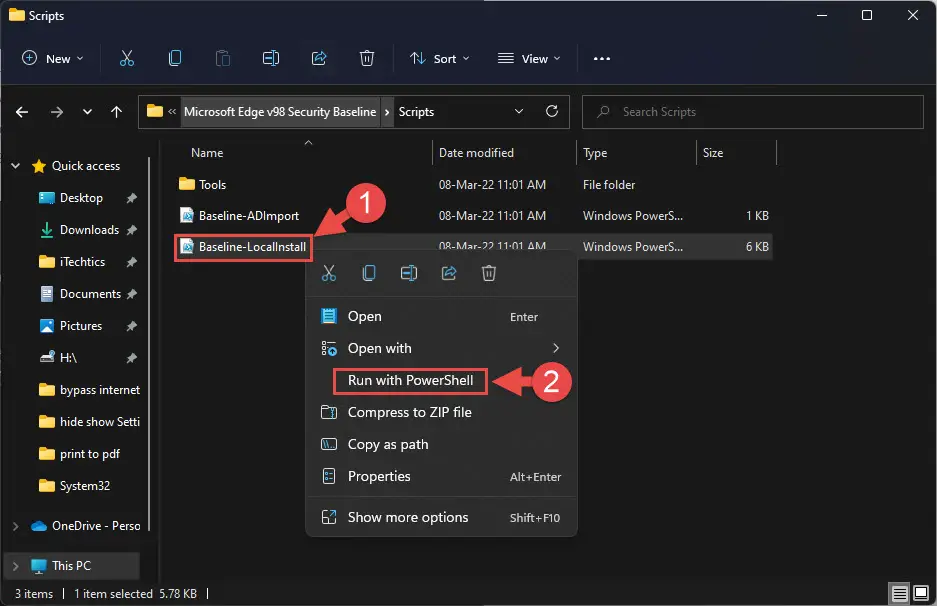This screenshot has width=937, height=606.
Task: Open the Open with submenu
Action: [x=441, y=348]
